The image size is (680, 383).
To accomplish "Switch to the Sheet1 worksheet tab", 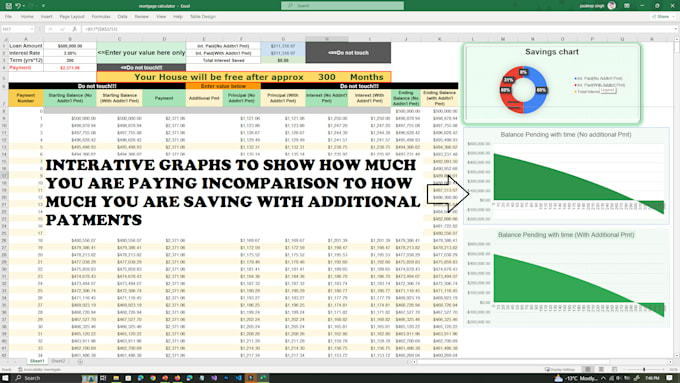I will click(x=37, y=361).
